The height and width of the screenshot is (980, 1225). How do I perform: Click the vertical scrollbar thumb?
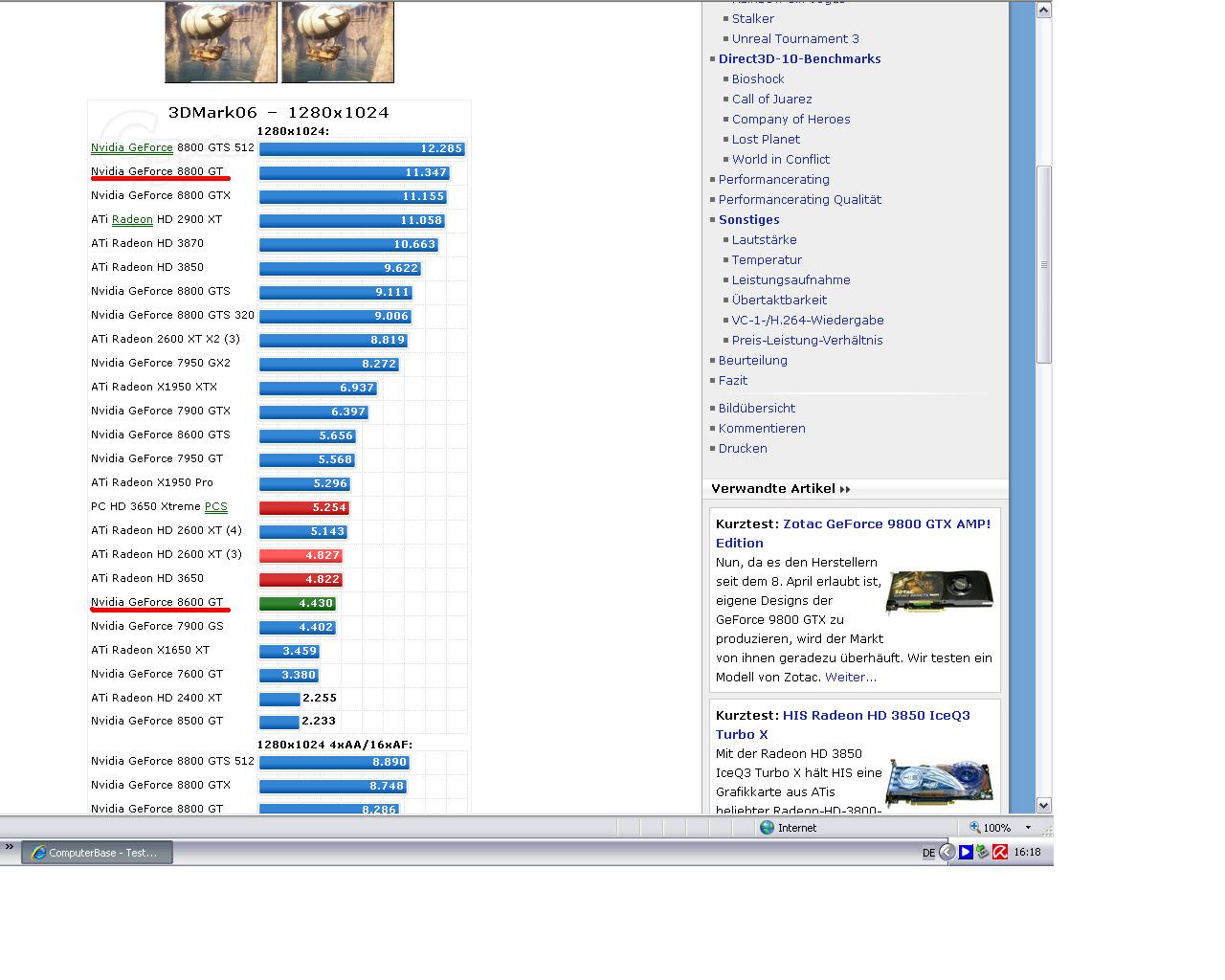coord(1044,265)
